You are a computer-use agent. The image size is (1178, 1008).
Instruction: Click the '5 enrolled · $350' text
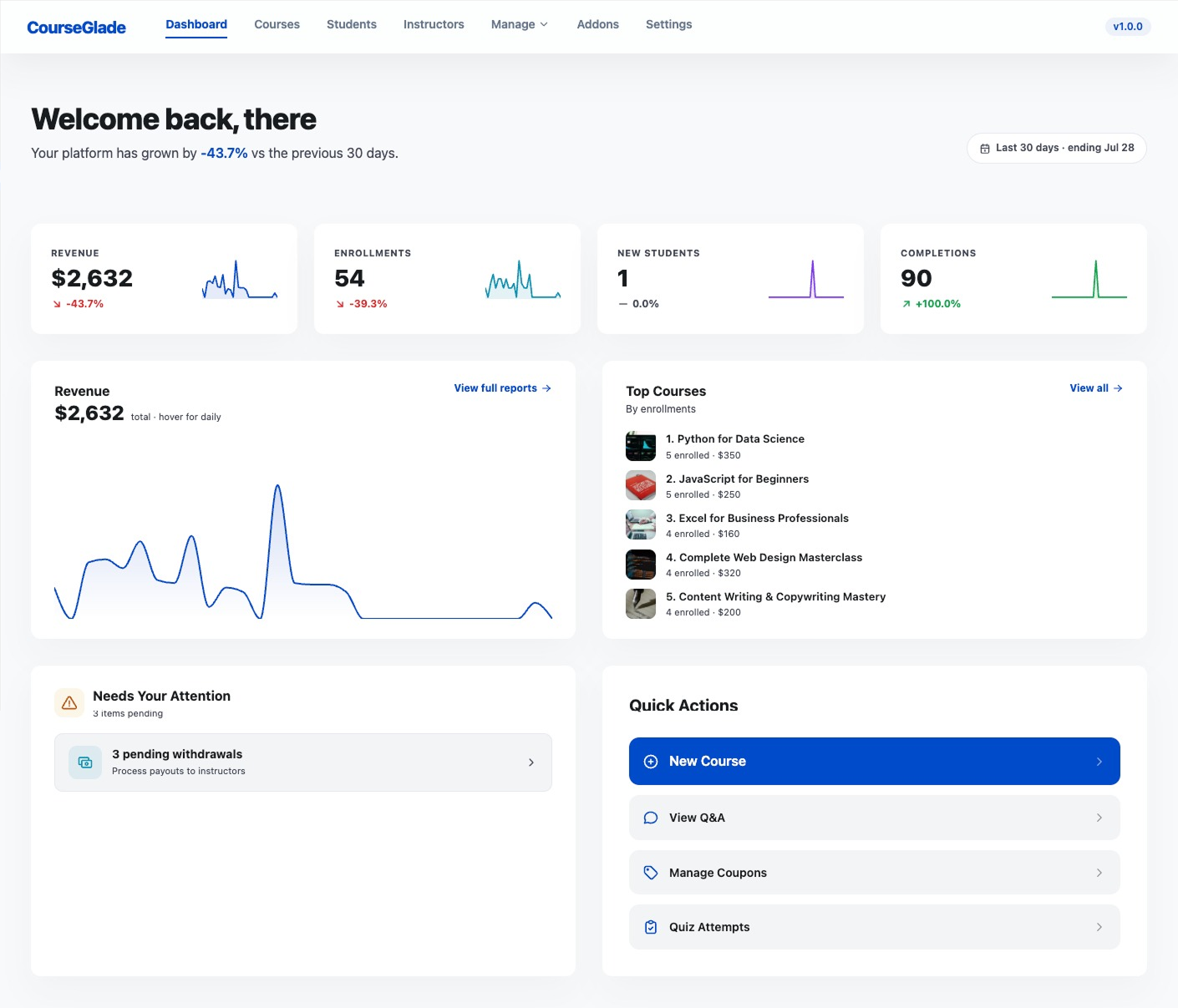point(703,456)
